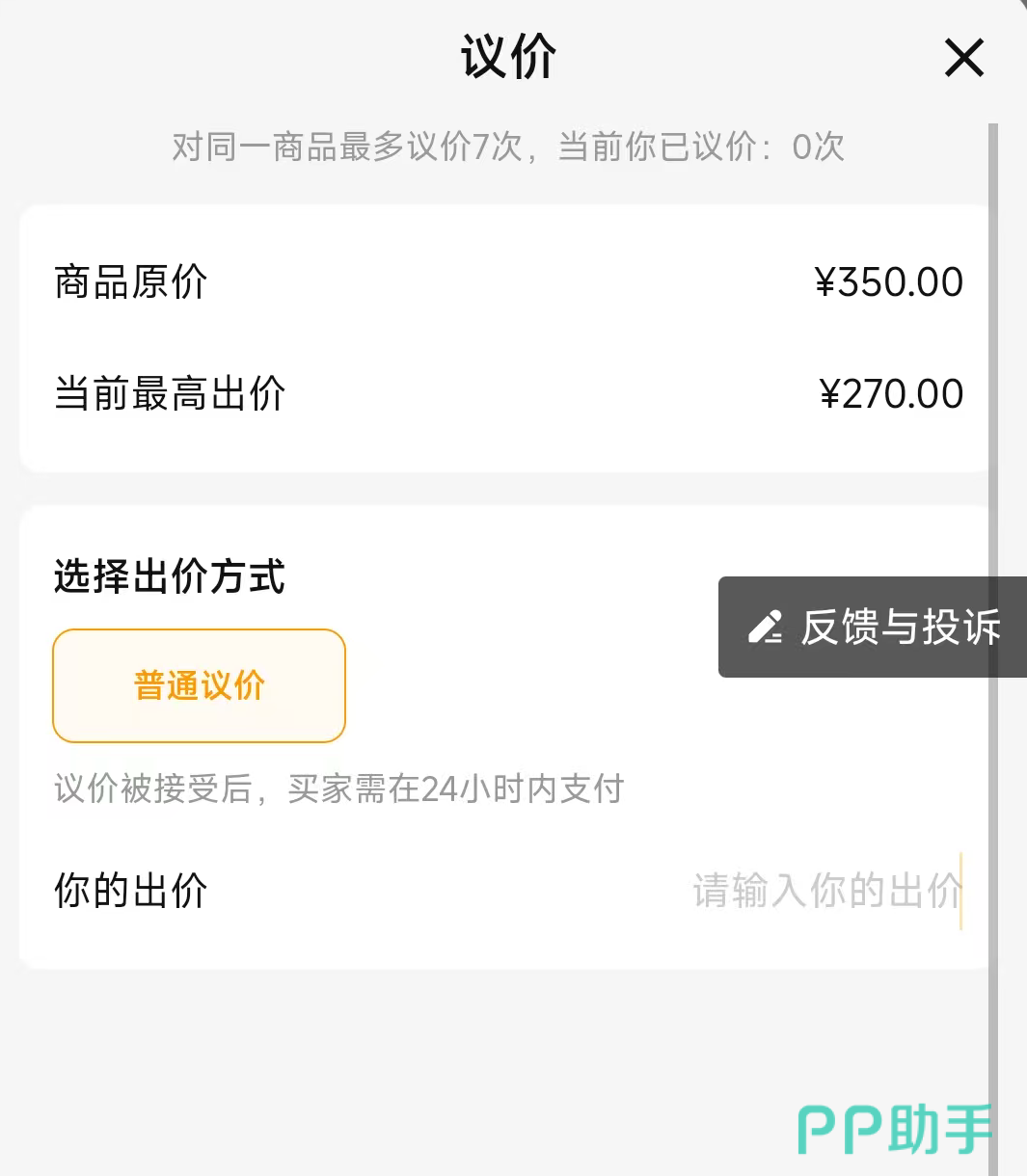Click the 当前最高出价 label
Screen dimensions: 1027x1176
[x=170, y=393]
